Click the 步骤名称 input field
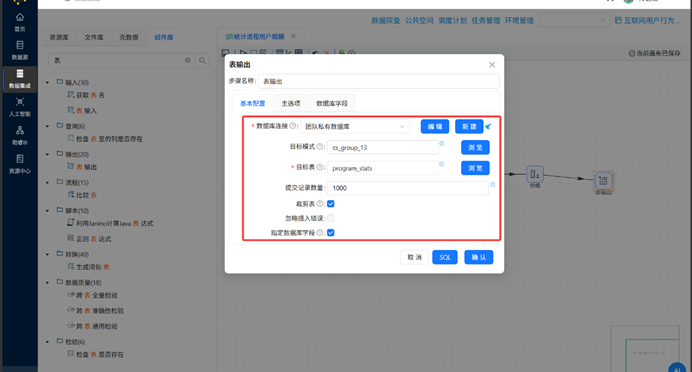This screenshot has height=372, width=692. (379, 81)
